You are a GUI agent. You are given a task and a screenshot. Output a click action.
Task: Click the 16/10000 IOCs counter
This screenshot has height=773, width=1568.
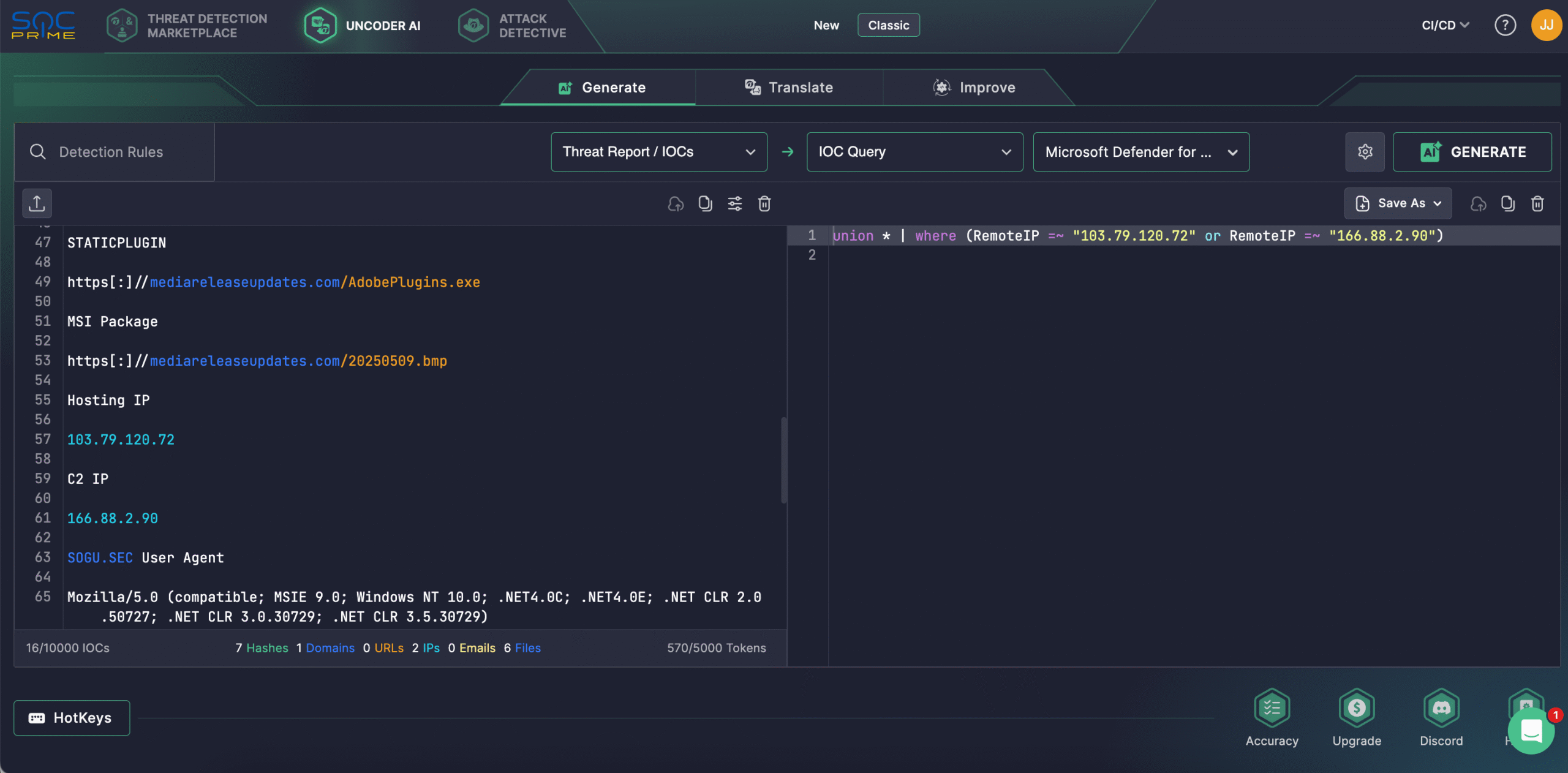click(x=67, y=648)
